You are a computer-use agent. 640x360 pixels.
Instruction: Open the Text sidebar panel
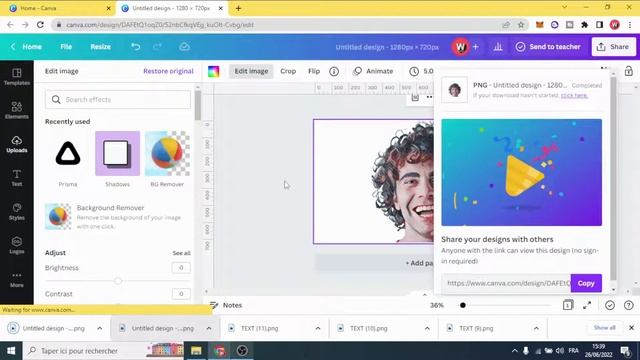click(17, 178)
